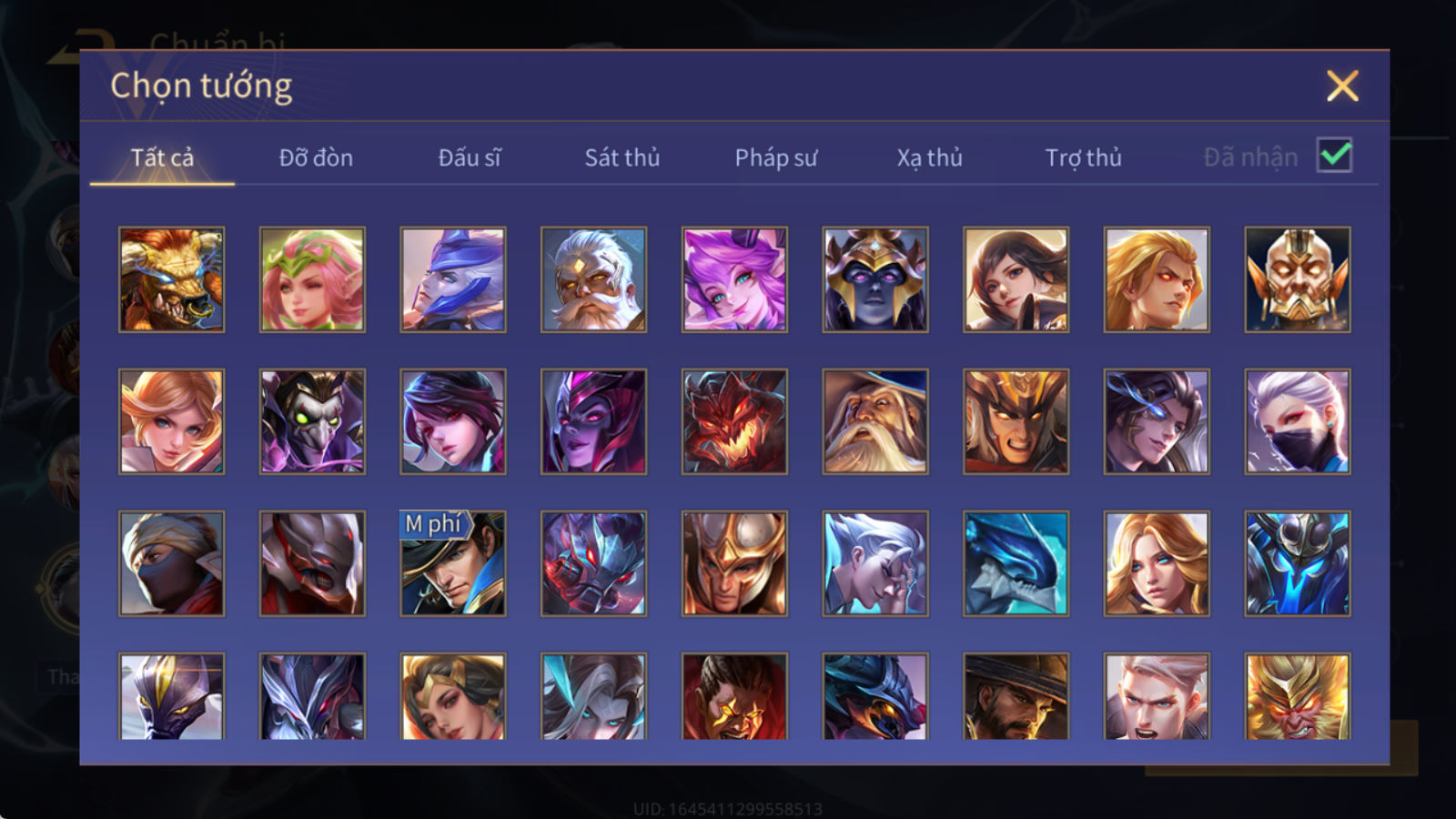Switch to the Đấu sĩ tab
The height and width of the screenshot is (819, 1456).
[470, 157]
